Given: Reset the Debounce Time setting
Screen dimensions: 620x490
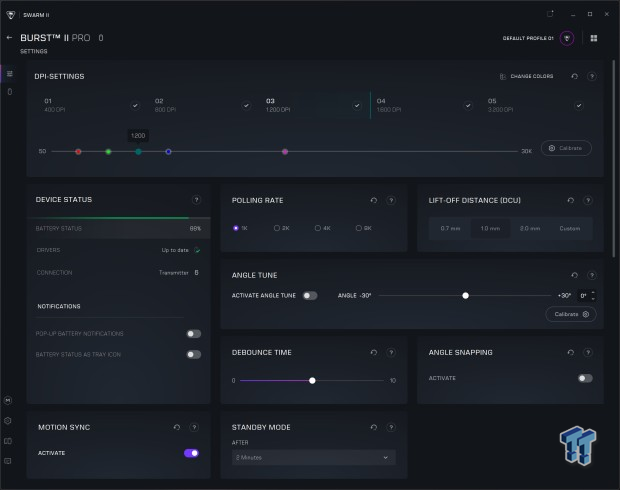Looking at the screenshot, I should click(x=373, y=352).
